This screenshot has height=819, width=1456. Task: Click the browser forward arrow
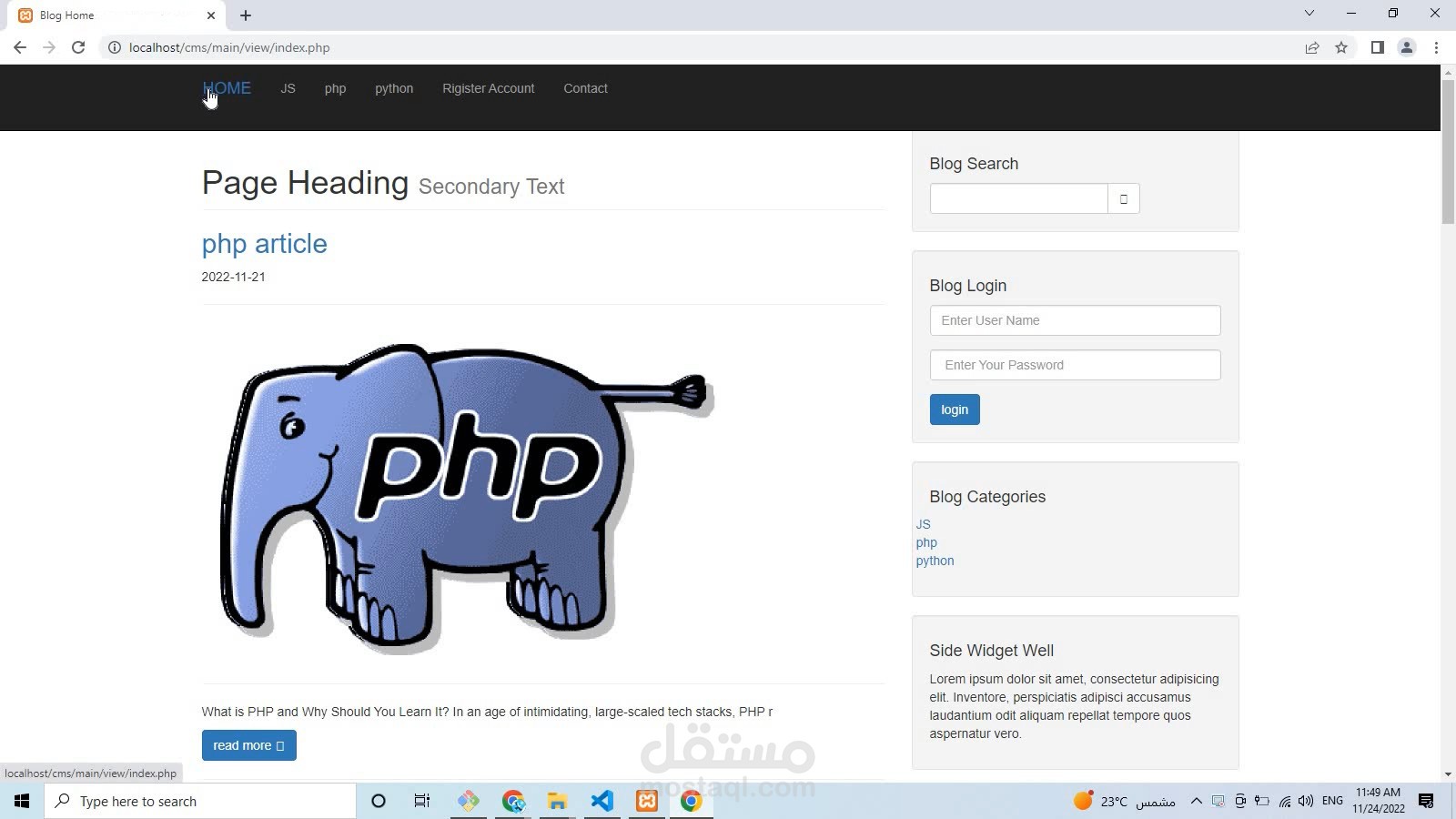click(49, 47)
